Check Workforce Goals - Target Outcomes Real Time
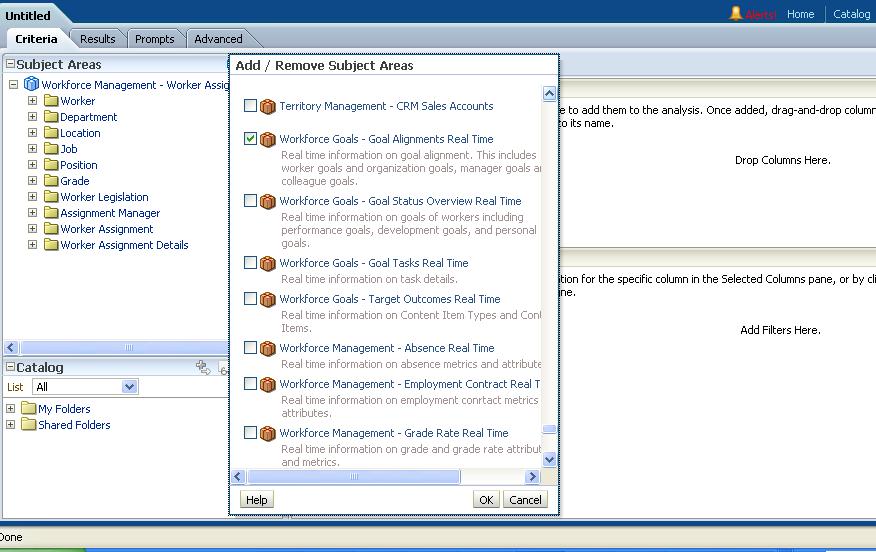This screenshot has height=552, width=876. [250, 298]
